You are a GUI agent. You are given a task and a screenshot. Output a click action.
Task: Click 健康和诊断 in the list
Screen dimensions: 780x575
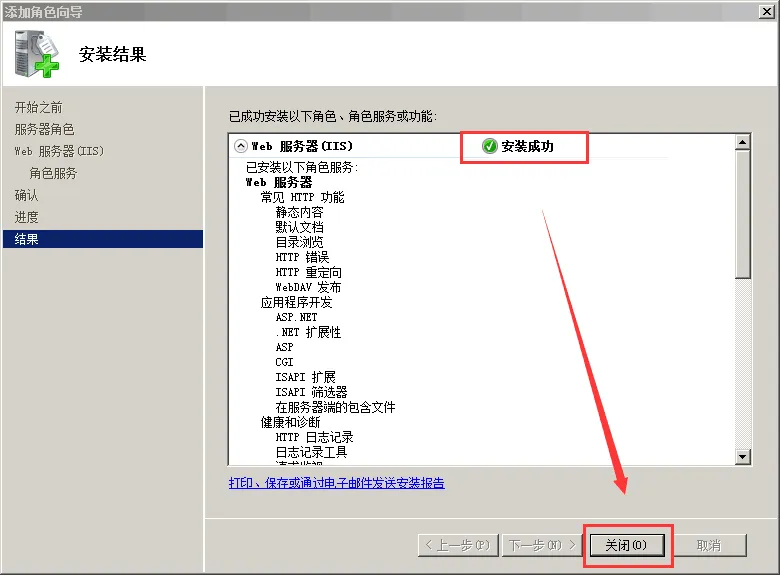click(291, 422)
